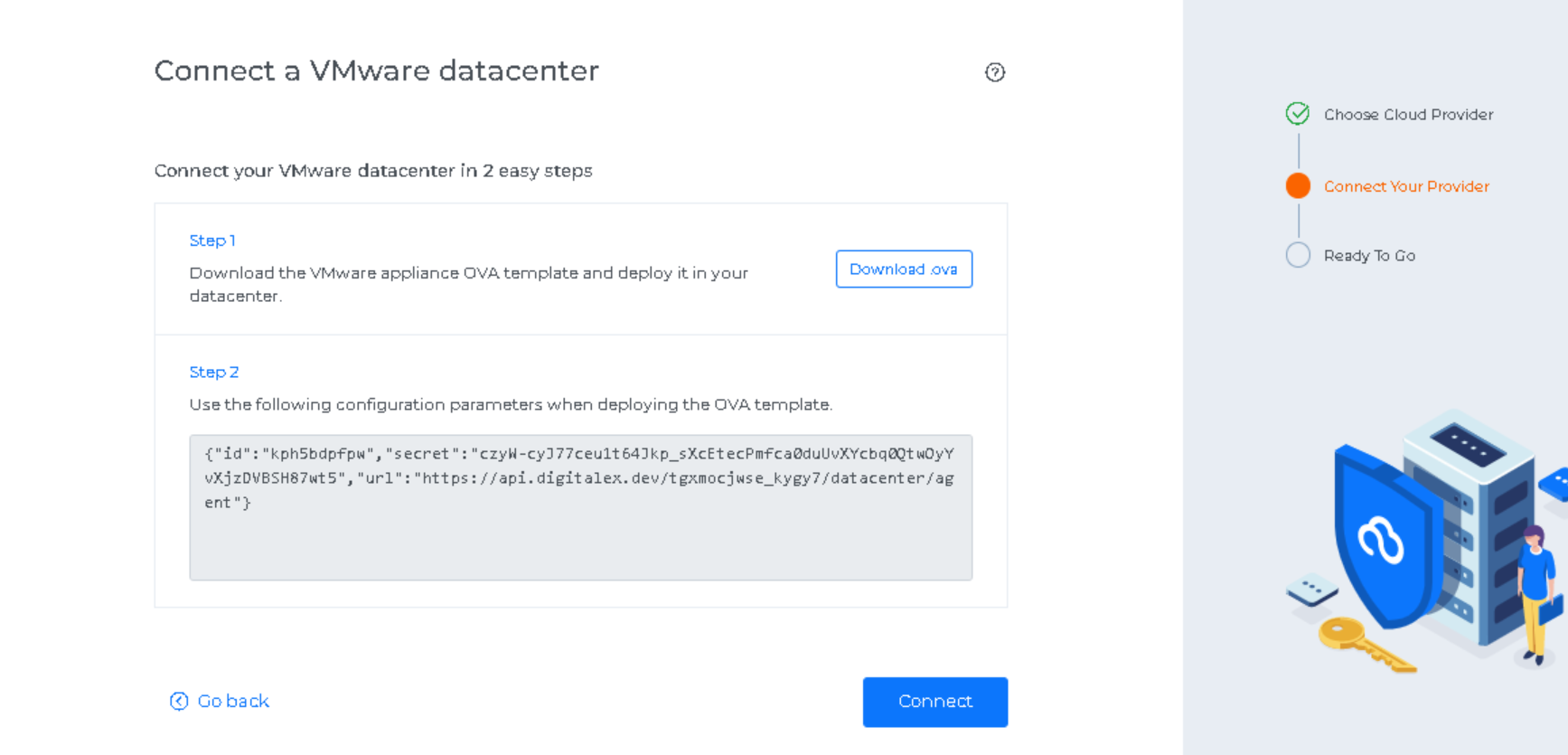The height and width of the screenshot is (755, 1568).
Task: Click the Connect a VMware datacenter title
Action: 376,71
